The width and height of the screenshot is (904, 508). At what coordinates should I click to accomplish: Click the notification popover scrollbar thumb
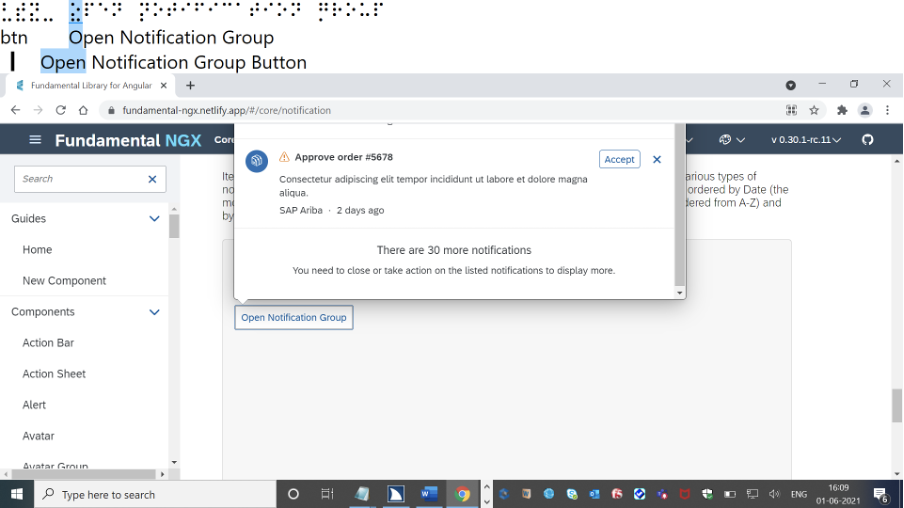680,205
